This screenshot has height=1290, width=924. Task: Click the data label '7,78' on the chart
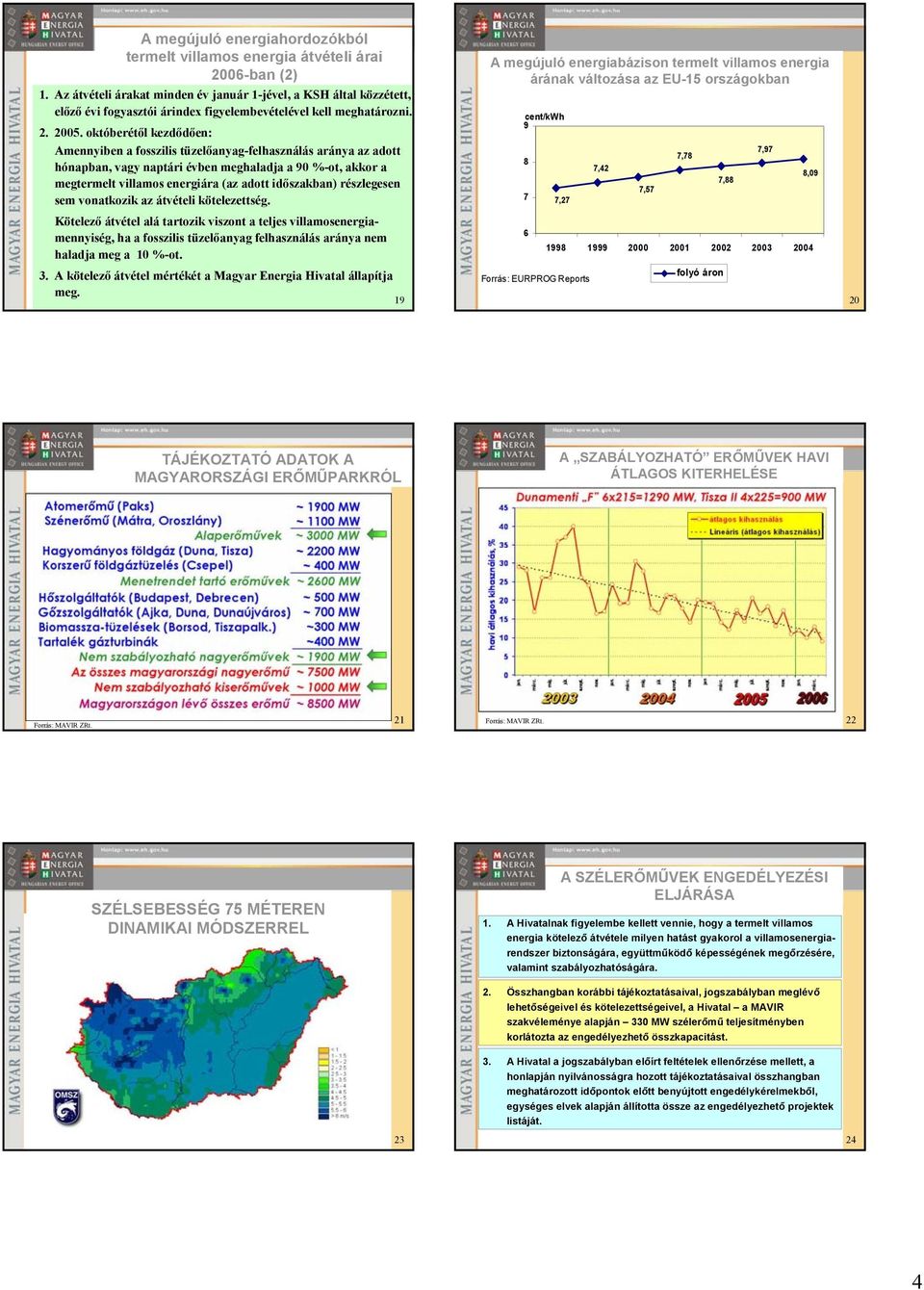coord(684,156)
